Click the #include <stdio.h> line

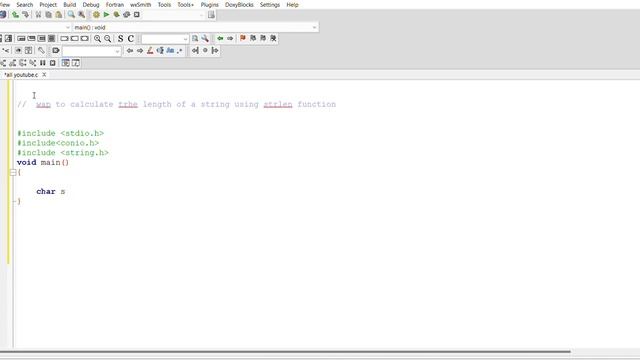pyautogui.click(x=60, y=133)
